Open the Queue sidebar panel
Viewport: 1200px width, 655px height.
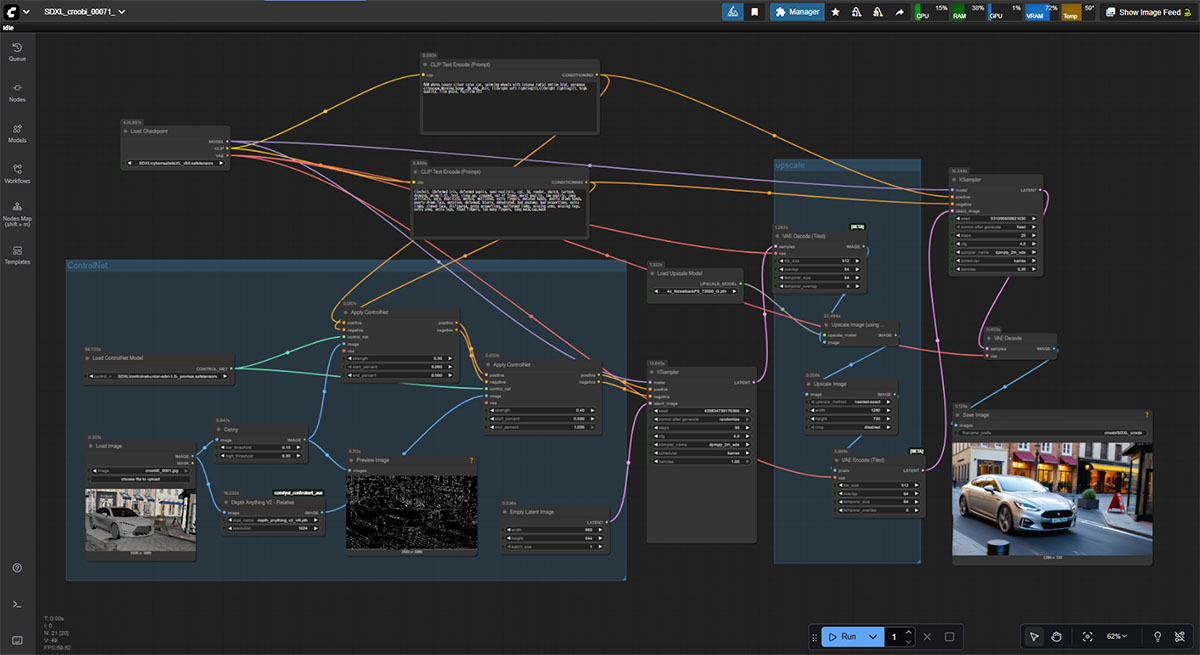(17, 52)
